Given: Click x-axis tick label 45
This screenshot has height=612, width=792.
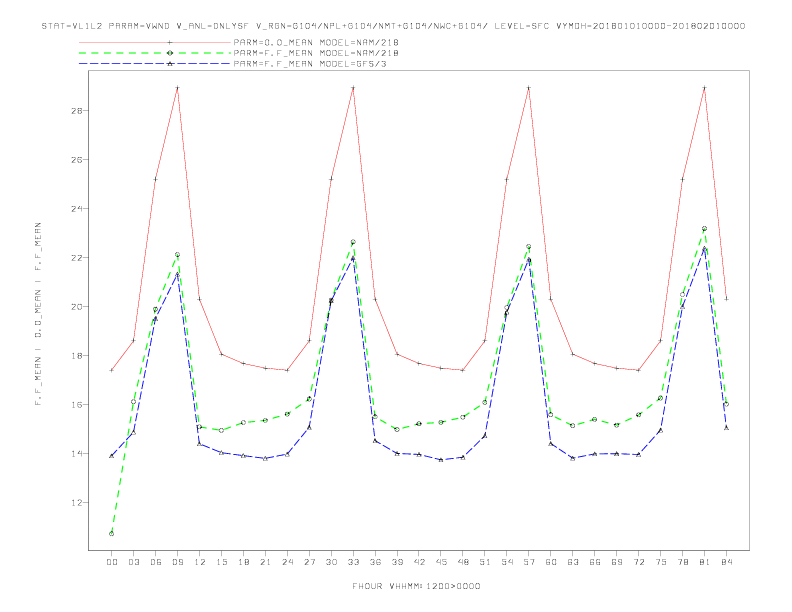Looking at the screenshot, I should 441,562.
